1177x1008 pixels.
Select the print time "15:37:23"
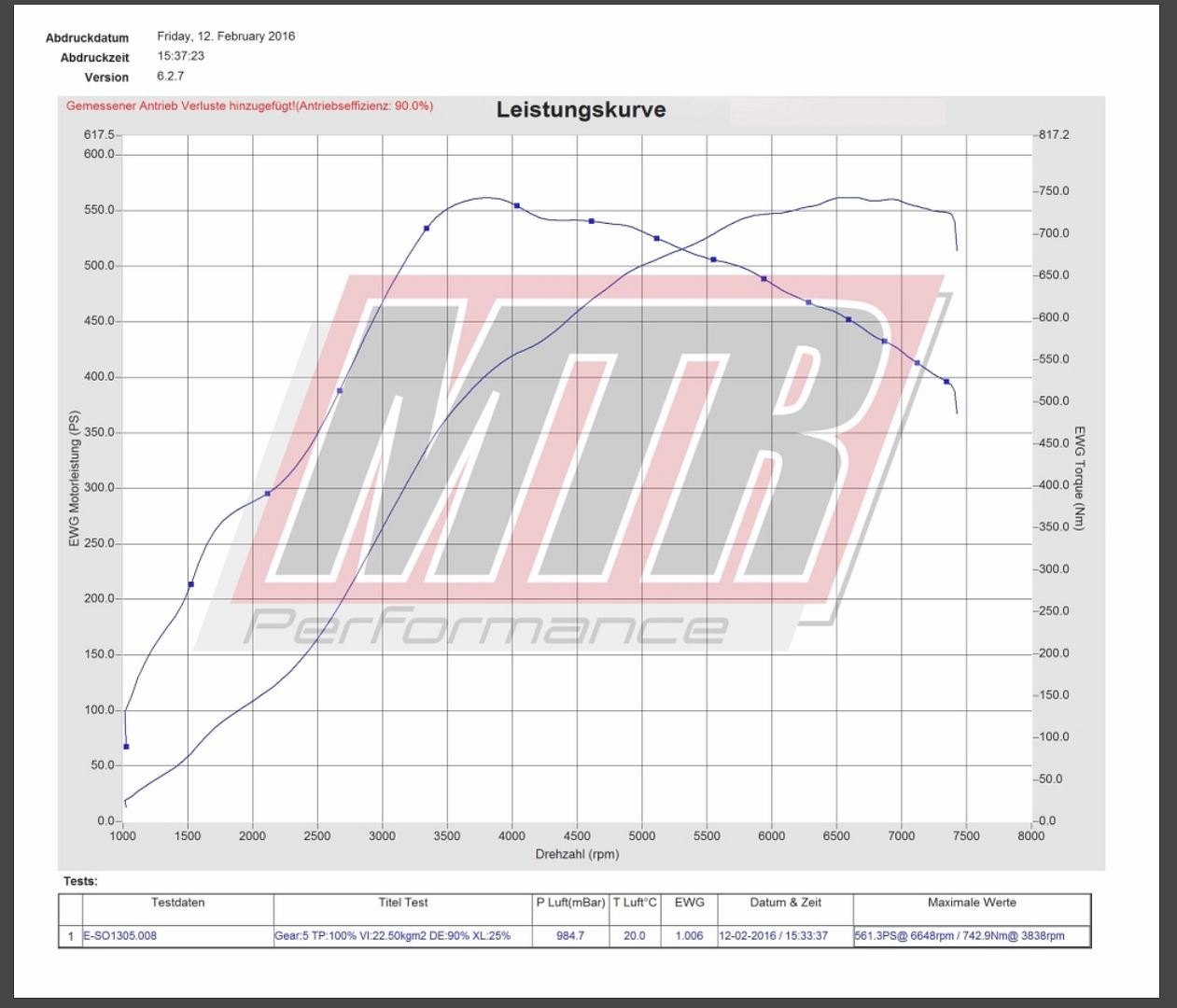point(180,56)
